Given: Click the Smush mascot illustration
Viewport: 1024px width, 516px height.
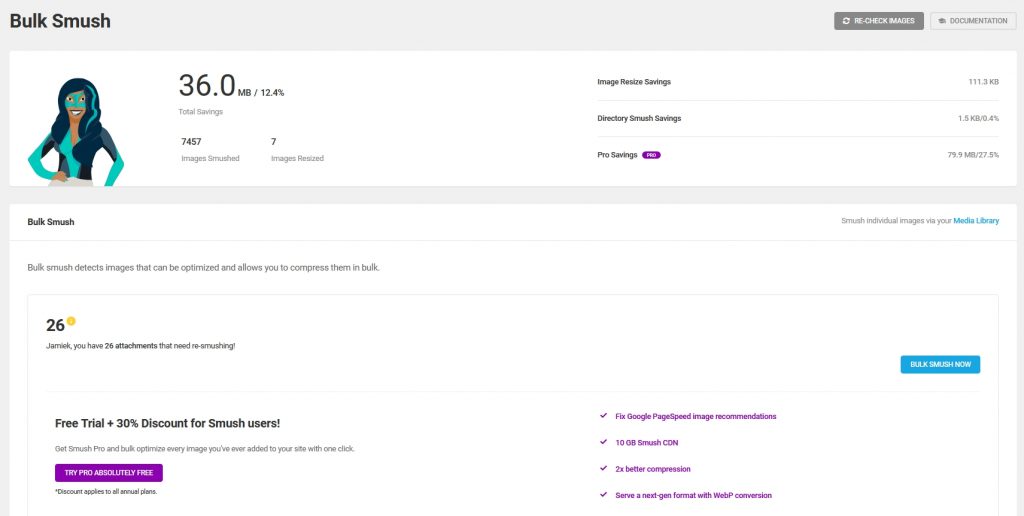Looking at the screenshot, I should (x=75, y=130).
